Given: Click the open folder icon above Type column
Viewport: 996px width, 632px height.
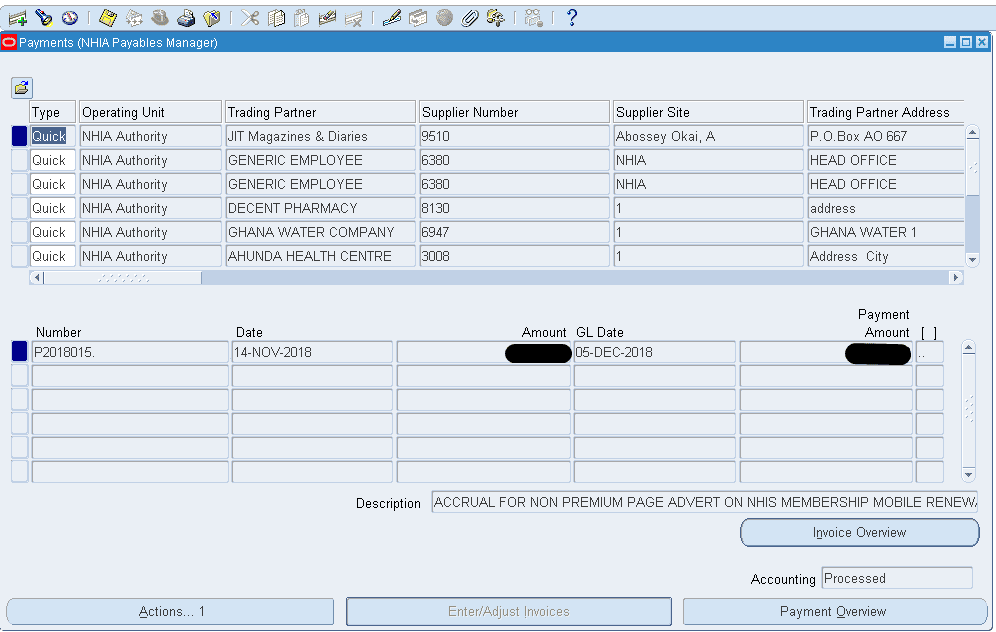Looking at the screenshot, I should 21,88.
